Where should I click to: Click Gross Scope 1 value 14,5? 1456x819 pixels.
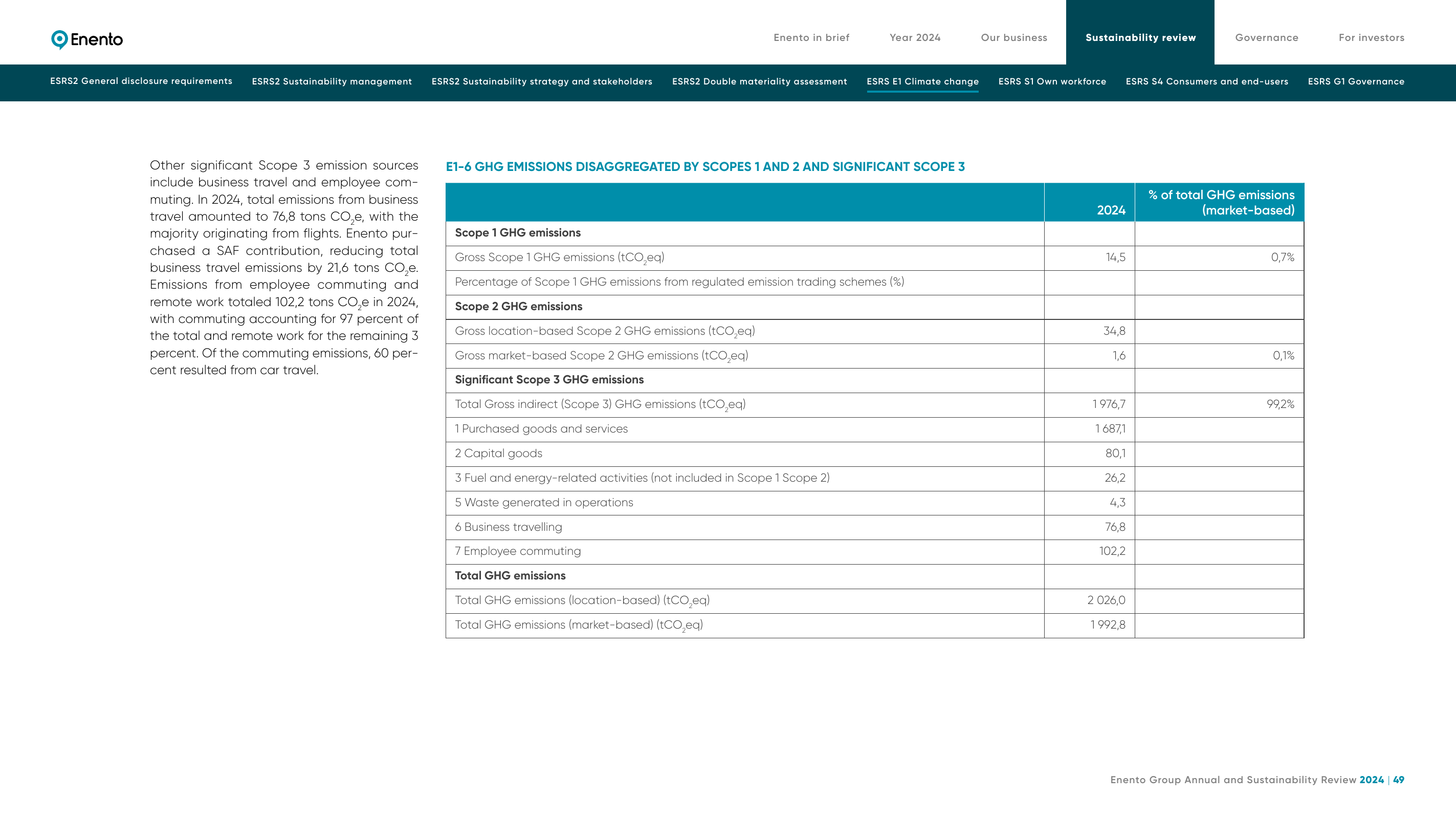(1115, 257)
